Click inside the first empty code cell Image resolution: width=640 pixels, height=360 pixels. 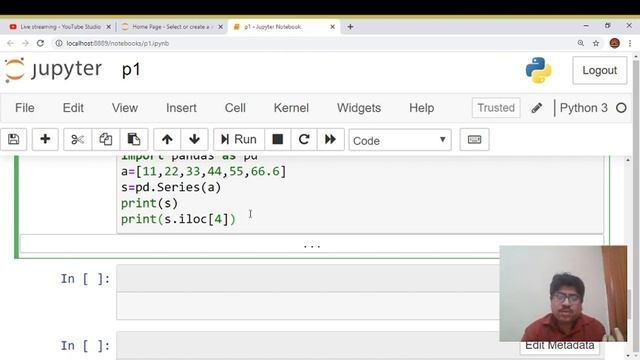point(308,278)
